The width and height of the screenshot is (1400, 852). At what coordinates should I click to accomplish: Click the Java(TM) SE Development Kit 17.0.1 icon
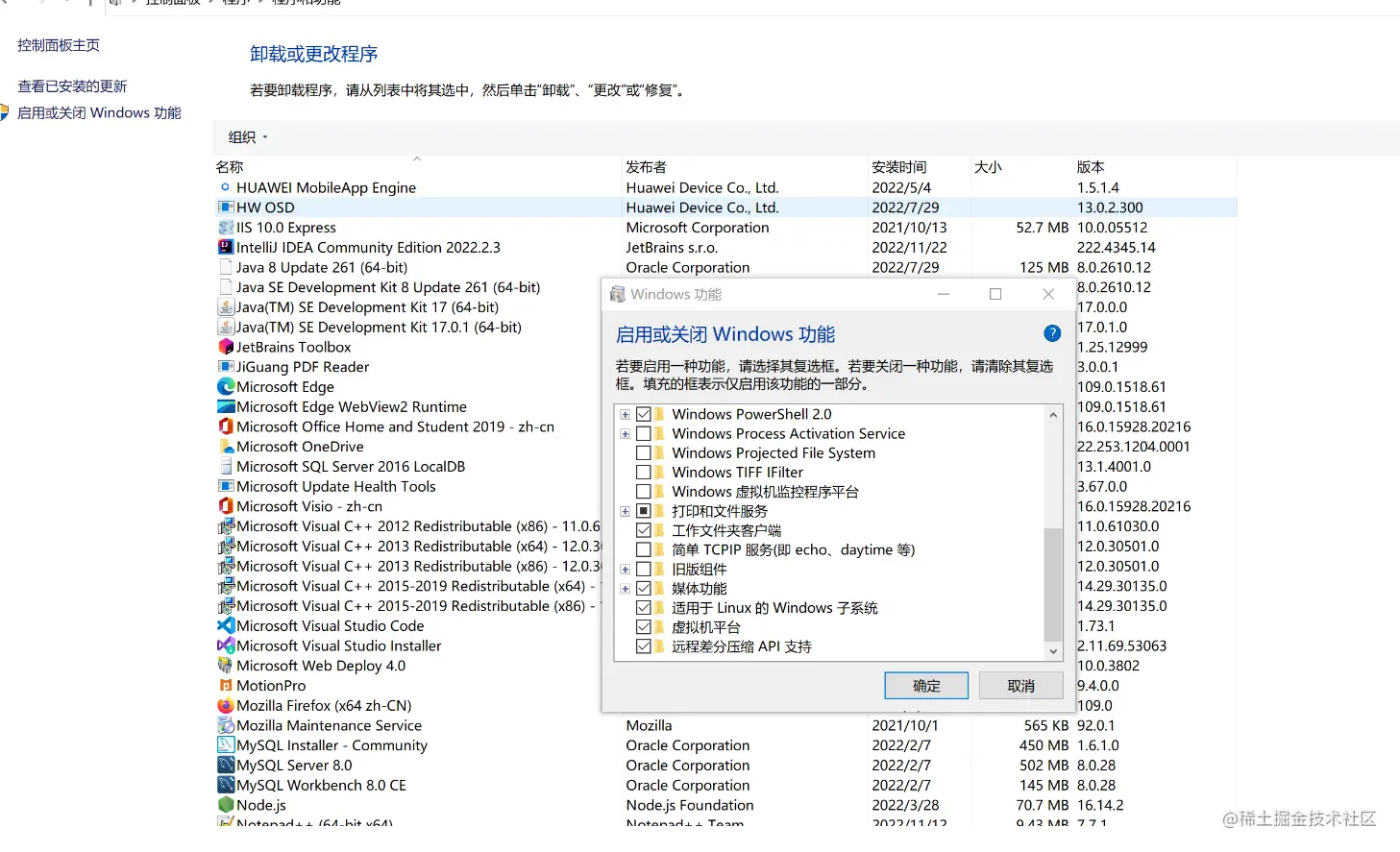226,327
